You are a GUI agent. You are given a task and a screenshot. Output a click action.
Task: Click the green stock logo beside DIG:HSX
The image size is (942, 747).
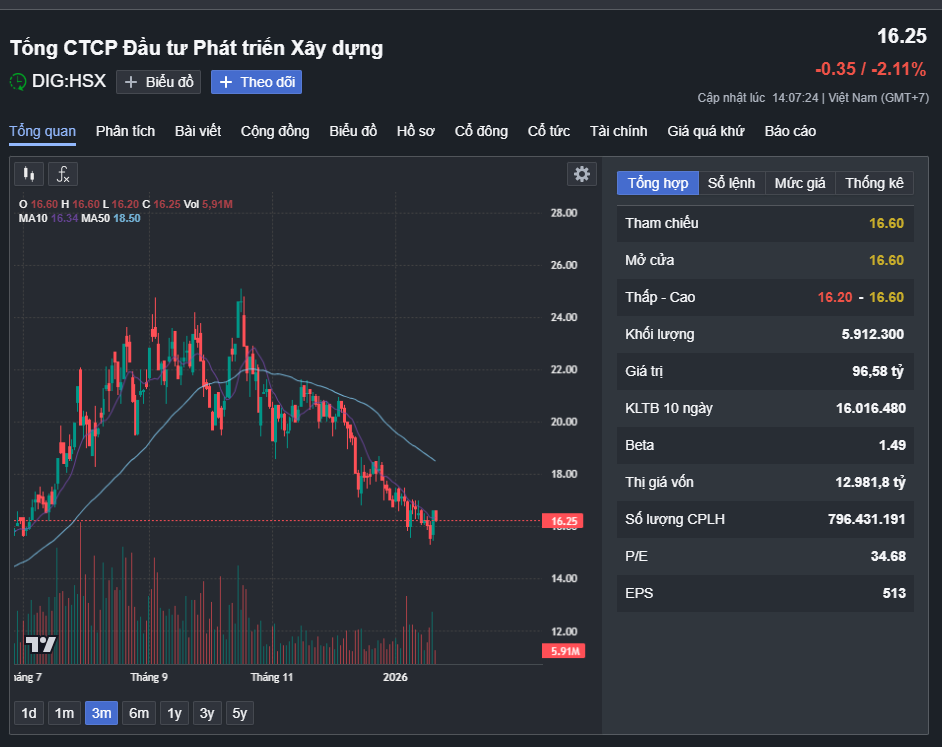tap(16, 82)
